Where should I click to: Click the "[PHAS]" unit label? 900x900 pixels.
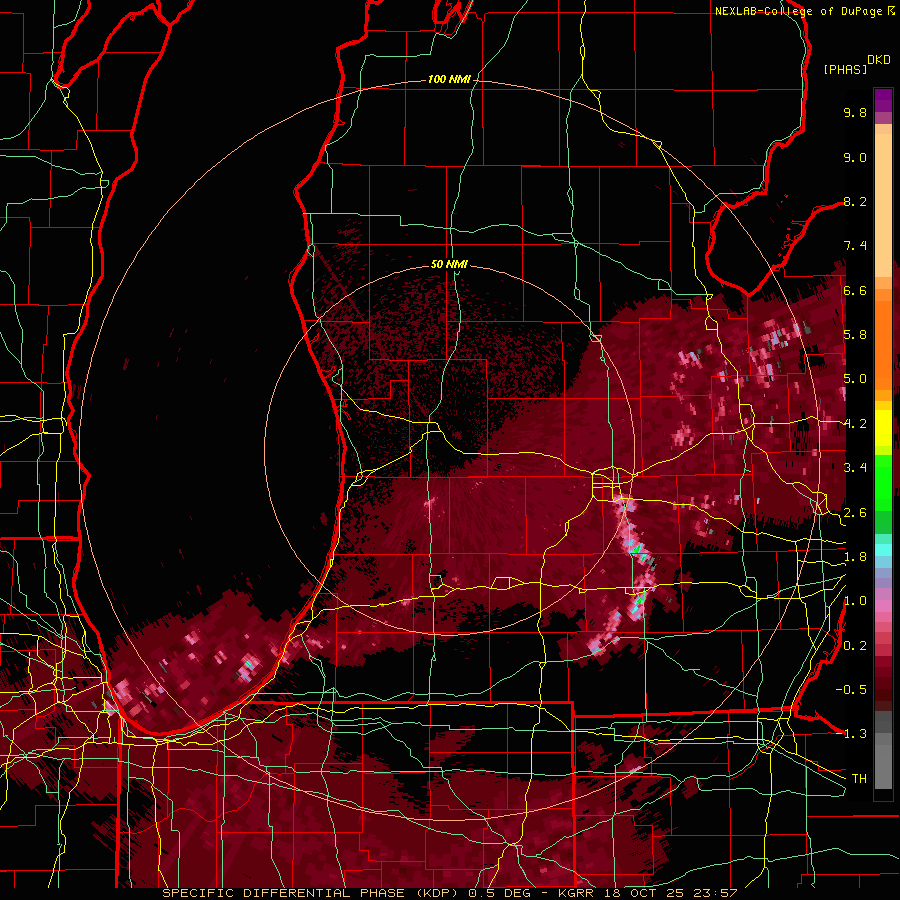point(845,70)
